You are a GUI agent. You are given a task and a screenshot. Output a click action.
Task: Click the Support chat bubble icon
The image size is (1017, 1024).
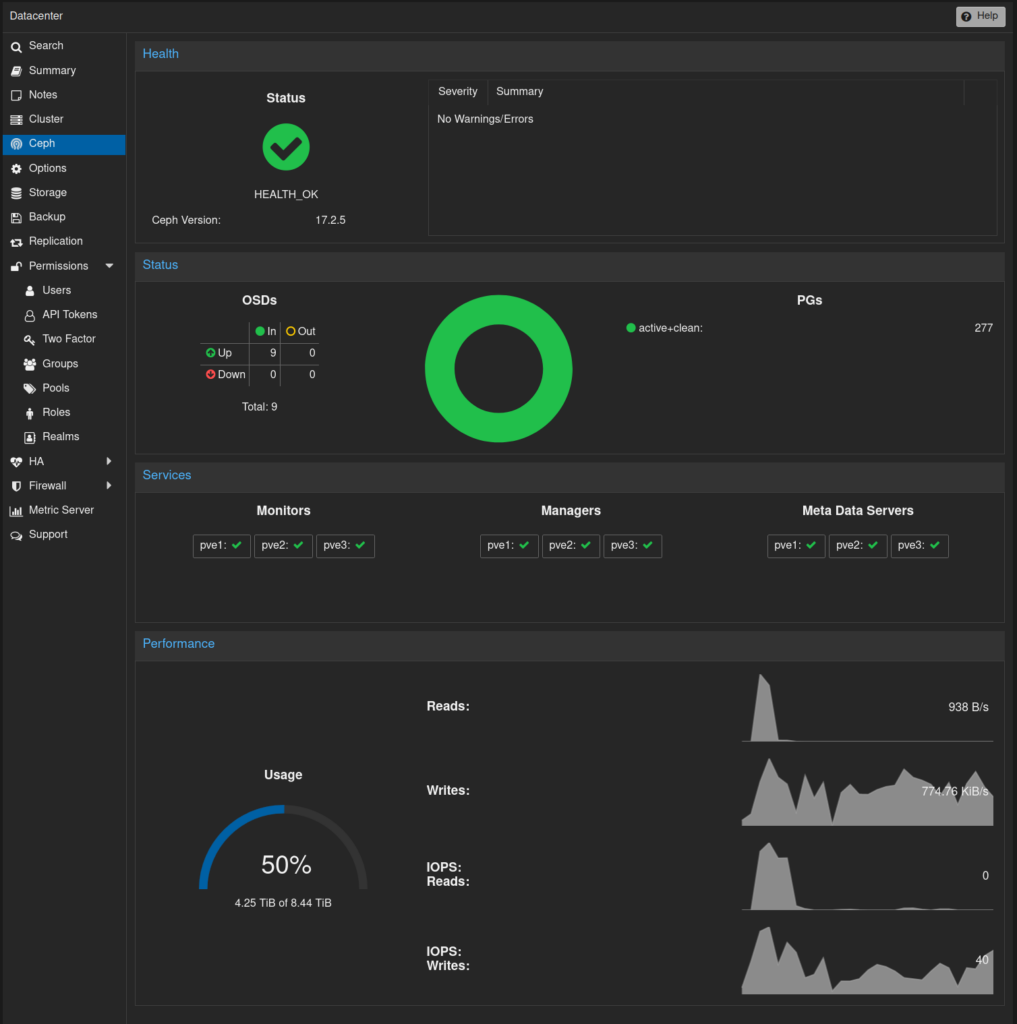[x=16, y=536]
